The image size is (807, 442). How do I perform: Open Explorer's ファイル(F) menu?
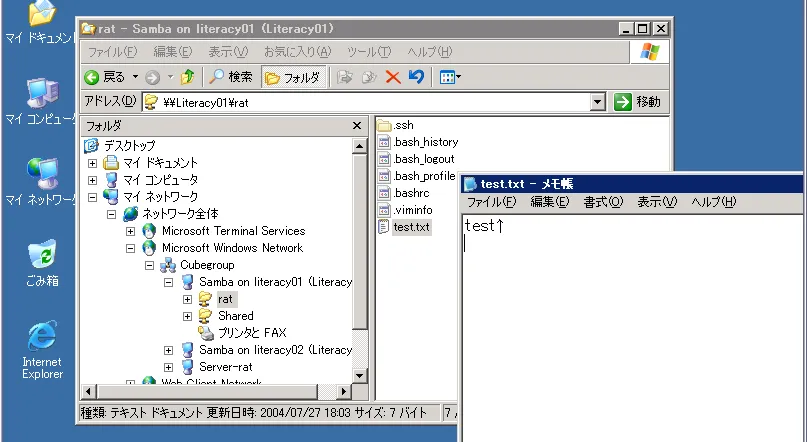[x=113, y=52]
